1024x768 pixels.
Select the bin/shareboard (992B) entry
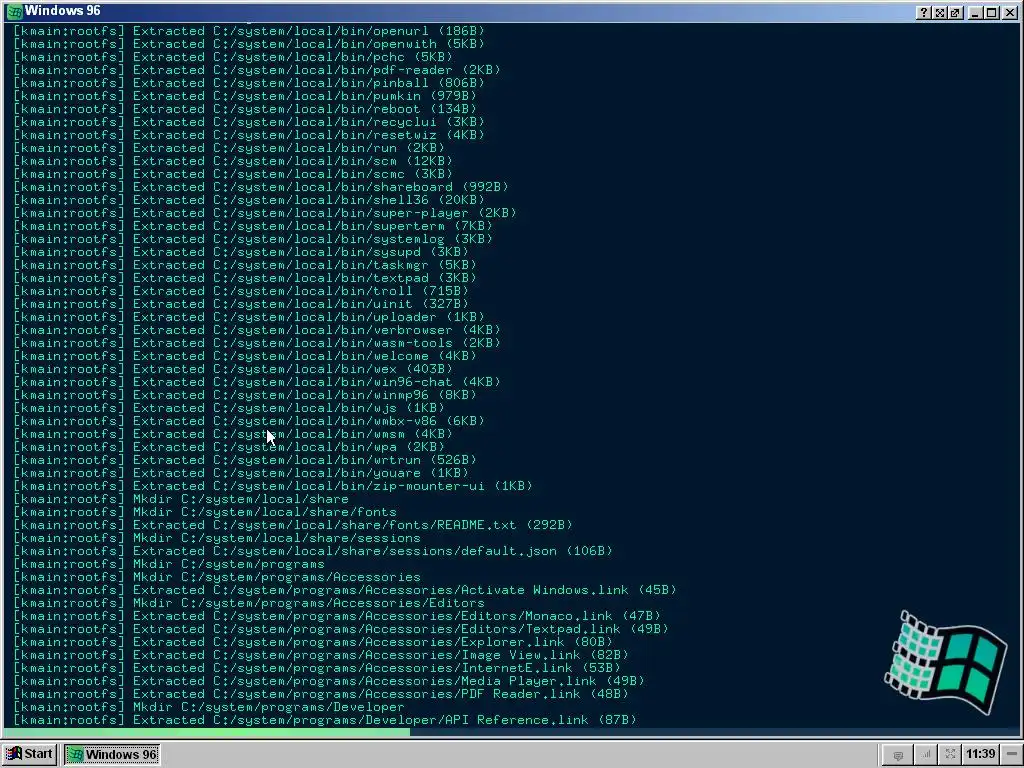[261, 187]
